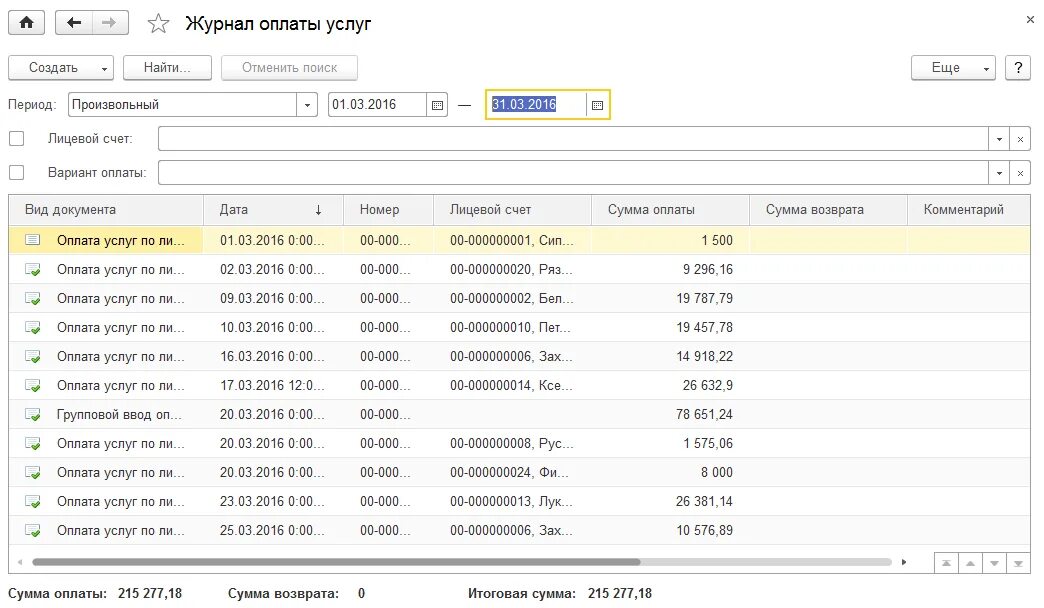Close the Журнал оплаты услуг form
Screen dimensions: 1044x608
click(x=1030, y=20)
